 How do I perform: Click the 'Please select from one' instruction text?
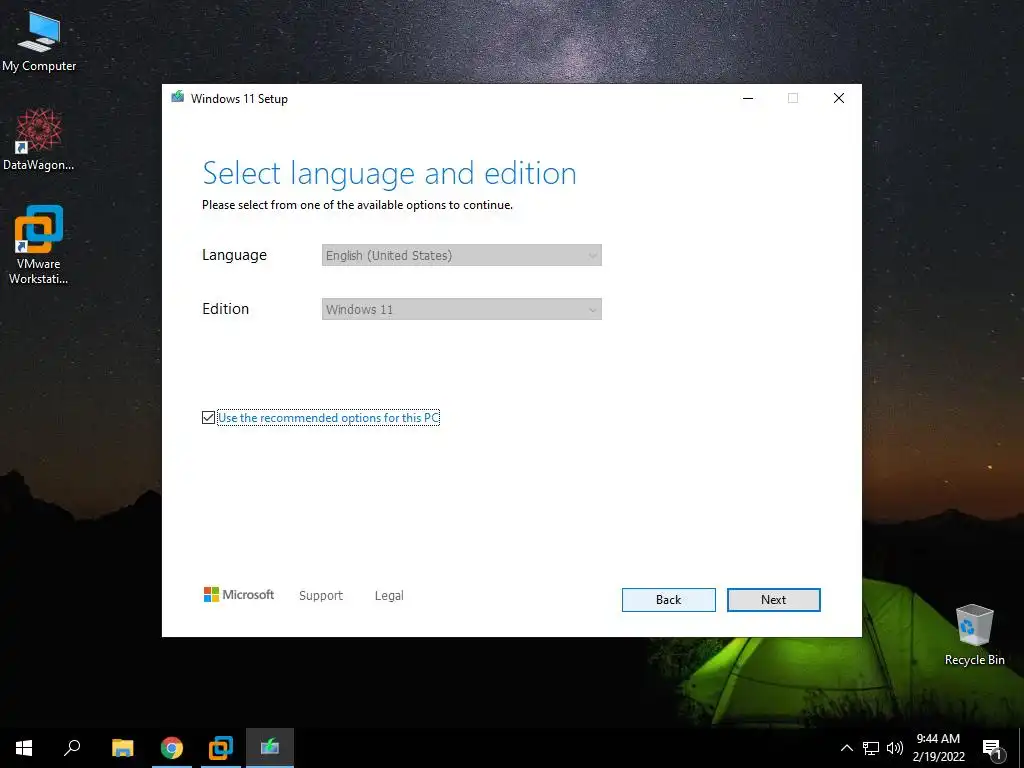click(357, 205)
